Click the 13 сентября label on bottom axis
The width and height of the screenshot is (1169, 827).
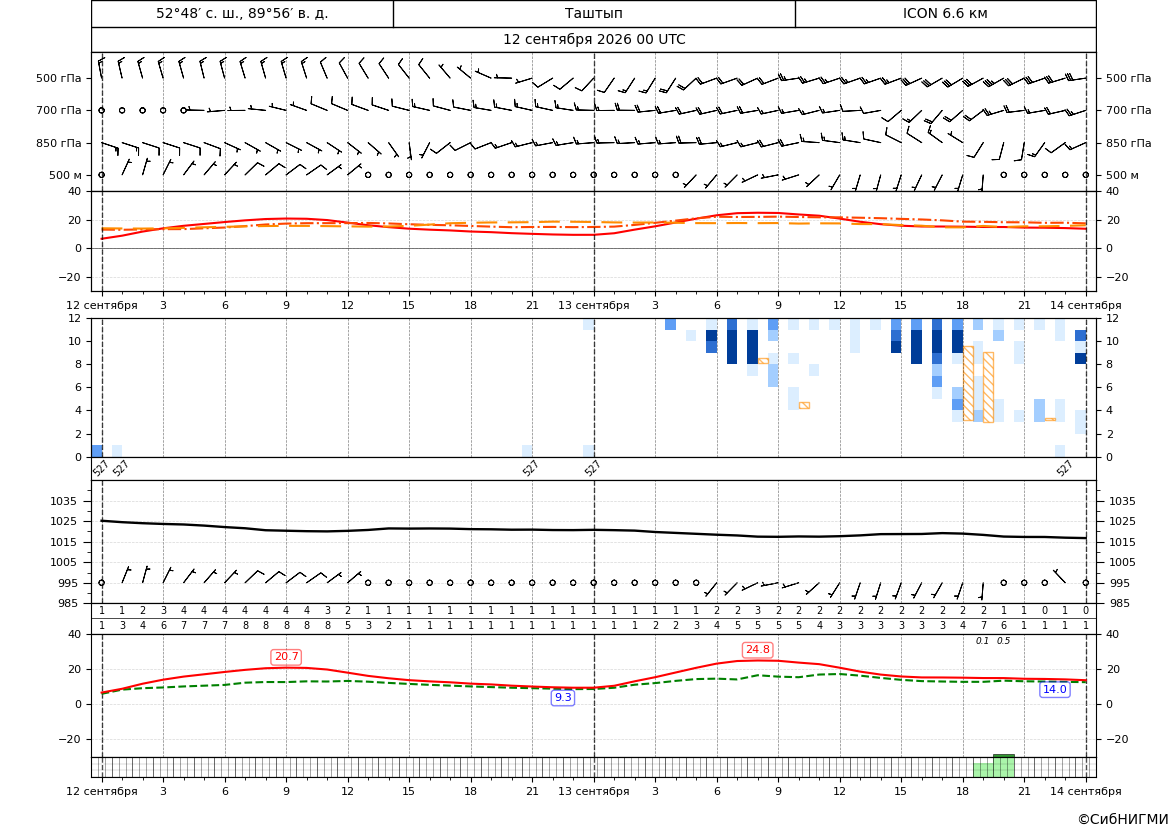coord(594,791)
